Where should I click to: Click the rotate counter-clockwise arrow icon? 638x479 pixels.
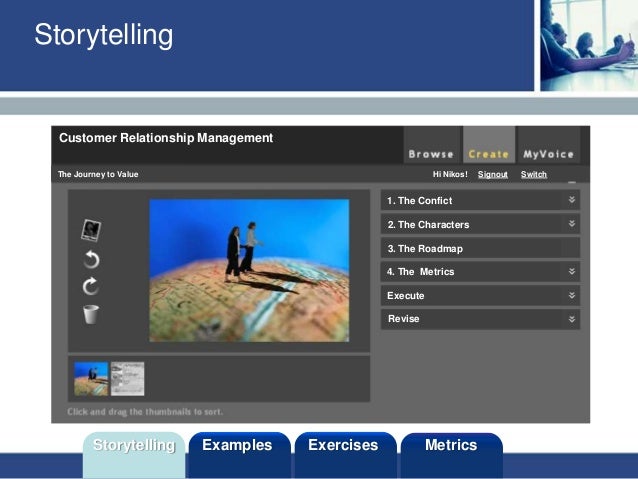coord(90,260)
